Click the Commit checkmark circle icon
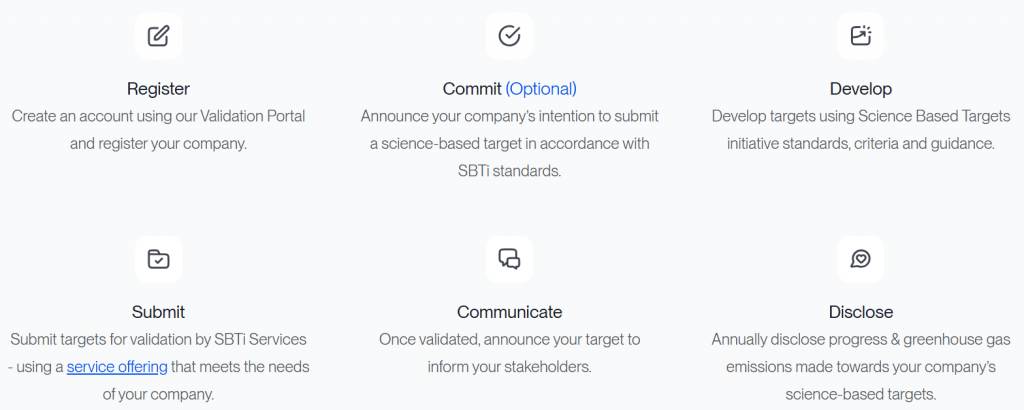Image resolution: width=1024 pixels, height=410 pixels. tap(509, 37)
